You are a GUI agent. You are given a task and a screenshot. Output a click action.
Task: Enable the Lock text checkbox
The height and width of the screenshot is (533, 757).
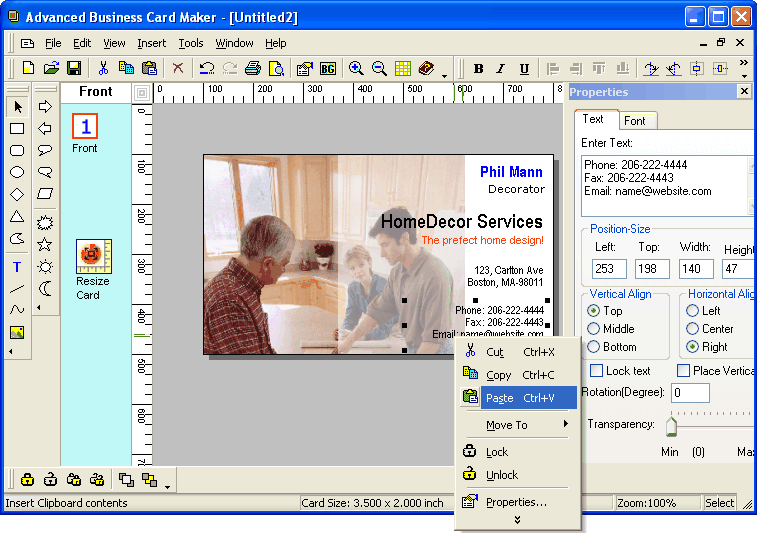(x=596, y=371)
